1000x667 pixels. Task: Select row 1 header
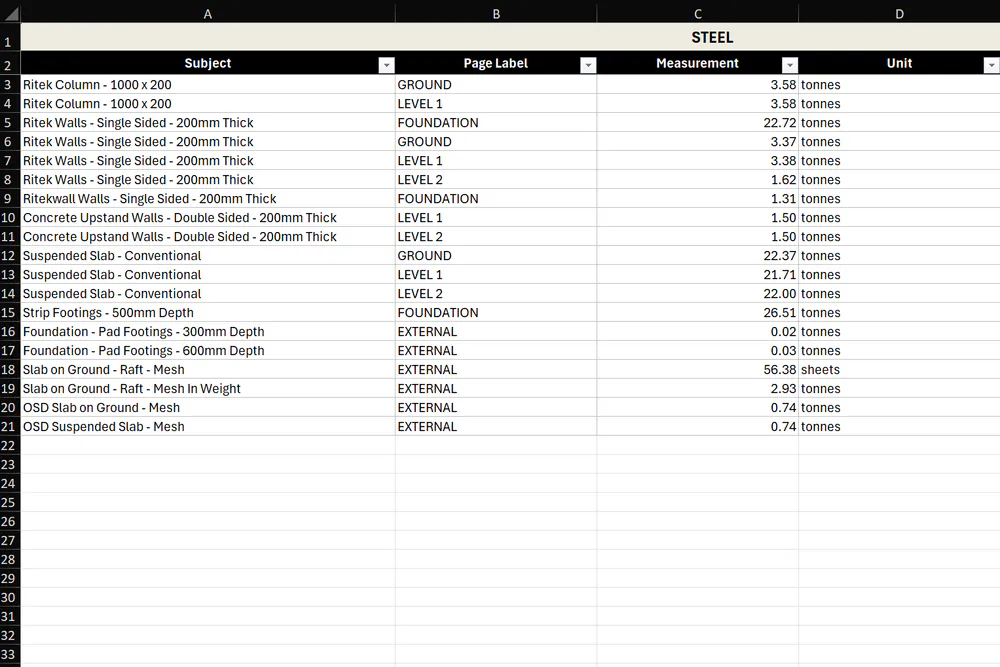coord(10,38)
